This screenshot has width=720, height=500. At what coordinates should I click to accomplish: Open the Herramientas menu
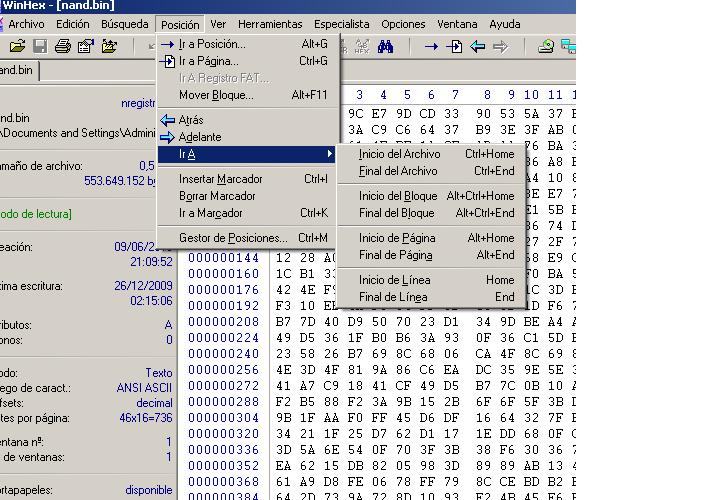[x=270, y=23]
